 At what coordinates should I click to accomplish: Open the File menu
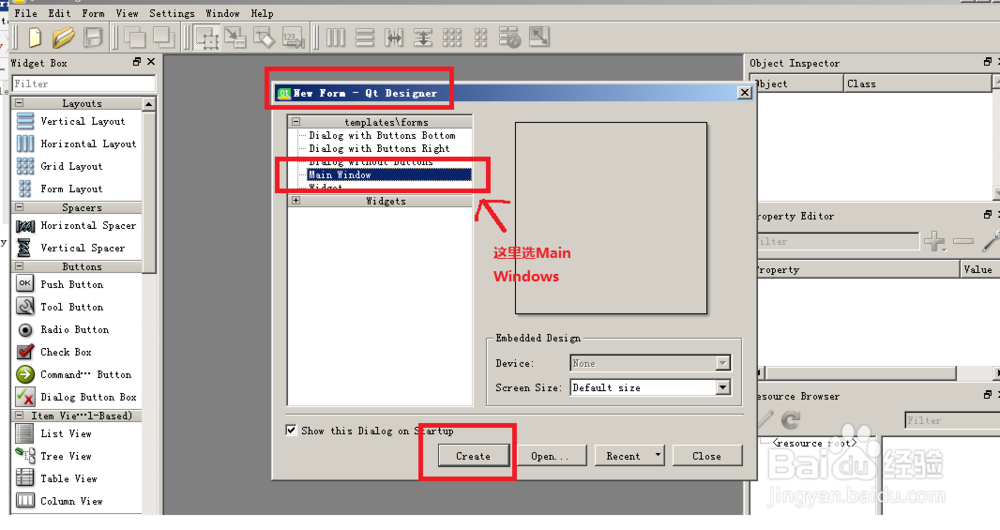(26, 13)
